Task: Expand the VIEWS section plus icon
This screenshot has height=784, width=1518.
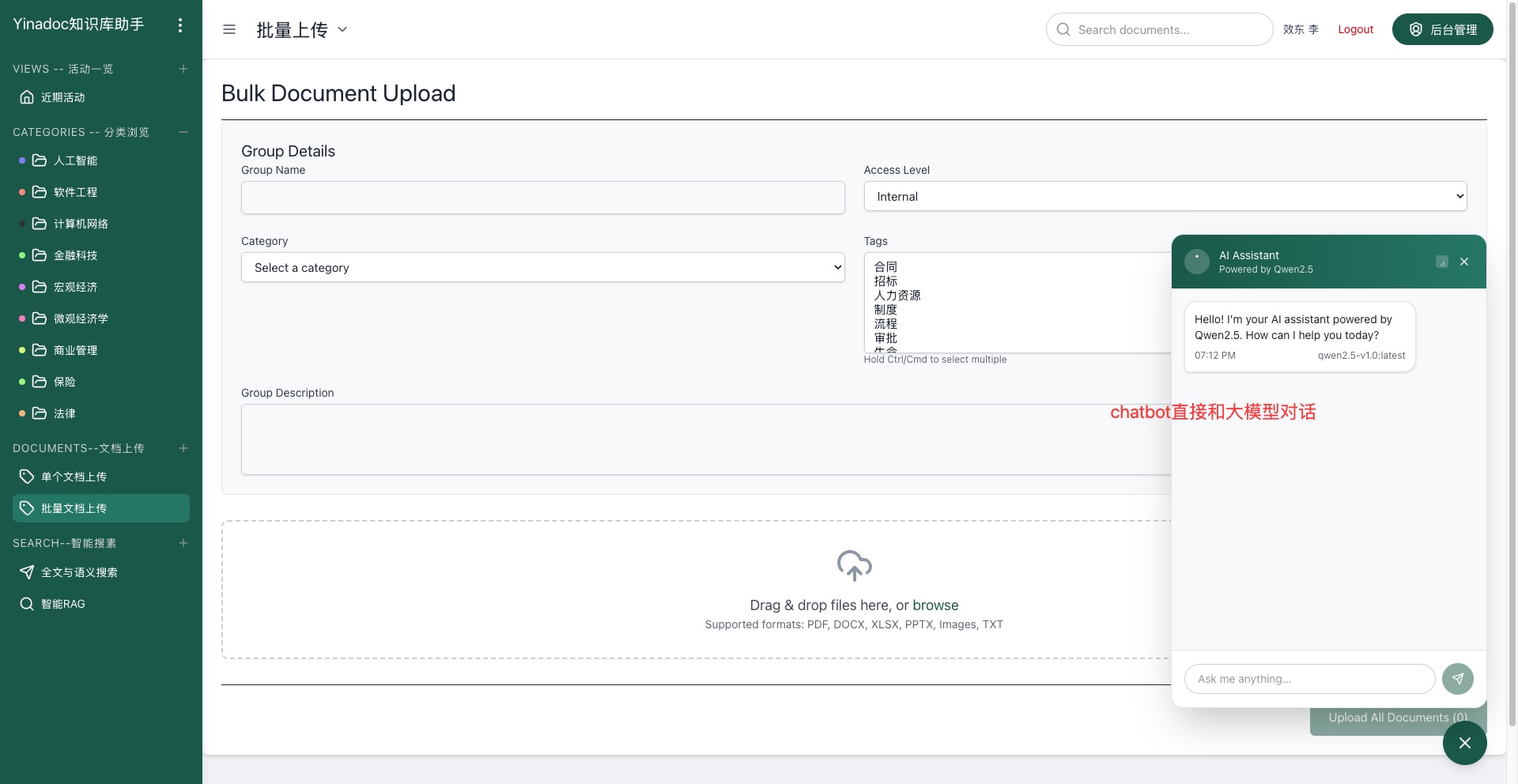Action: [183, 69]
